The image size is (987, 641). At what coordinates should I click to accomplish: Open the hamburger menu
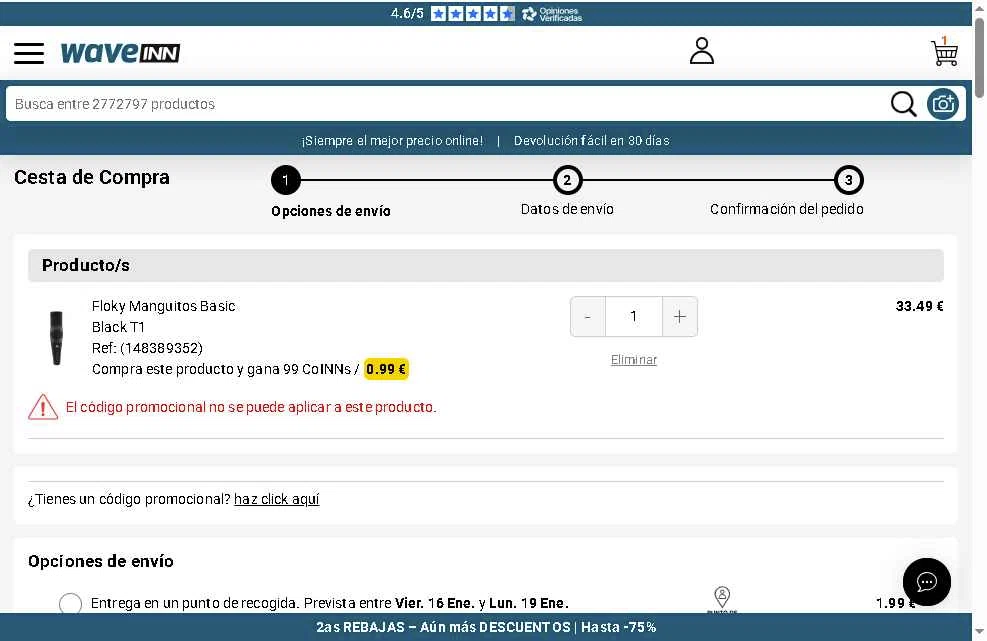pos(29,53)
